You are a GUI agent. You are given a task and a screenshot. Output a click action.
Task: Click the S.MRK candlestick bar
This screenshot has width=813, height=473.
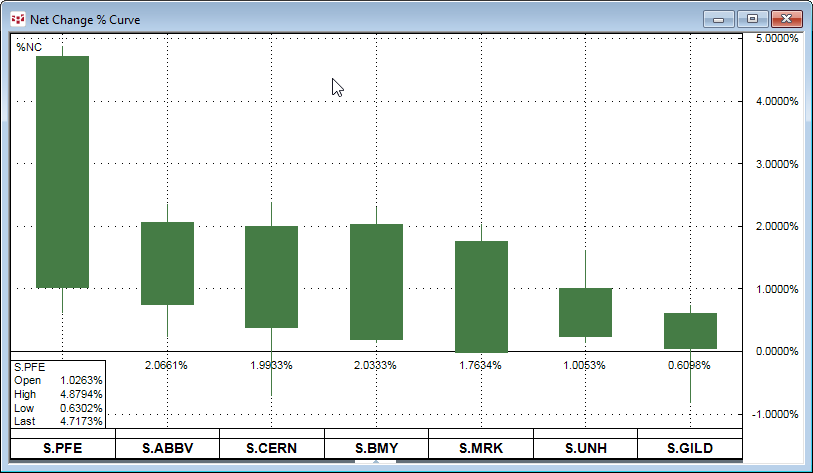(x=481, y=296)
